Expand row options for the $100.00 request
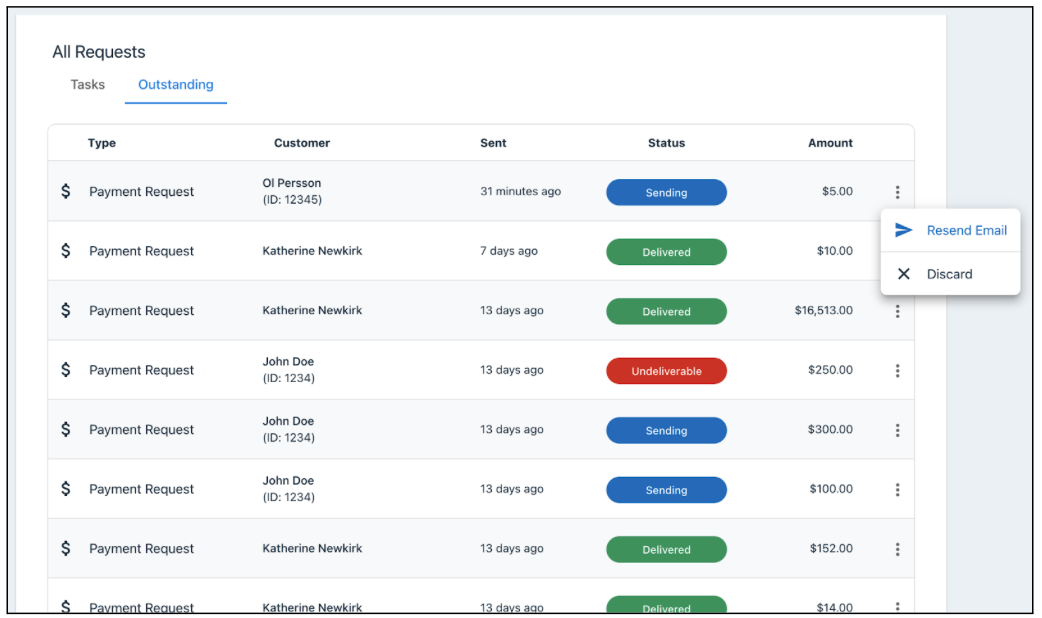This screenshot has height=618, width=1042. 897,490
